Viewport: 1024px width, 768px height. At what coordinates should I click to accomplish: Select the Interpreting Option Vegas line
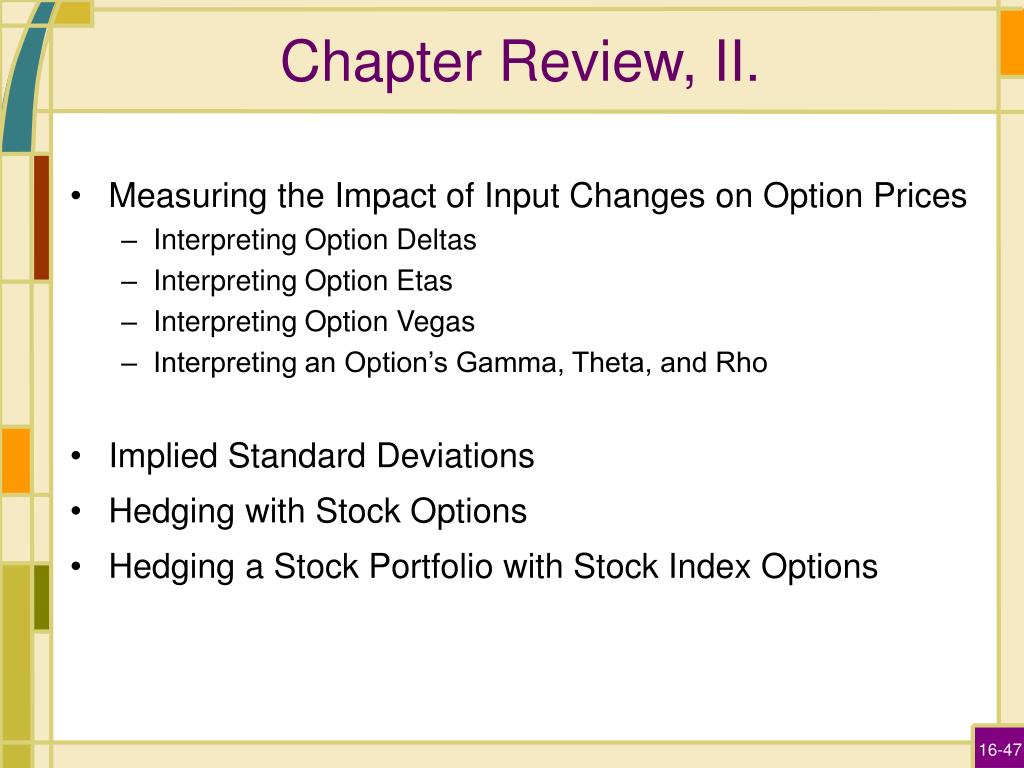pyautogui.click(x=314, y=322)
